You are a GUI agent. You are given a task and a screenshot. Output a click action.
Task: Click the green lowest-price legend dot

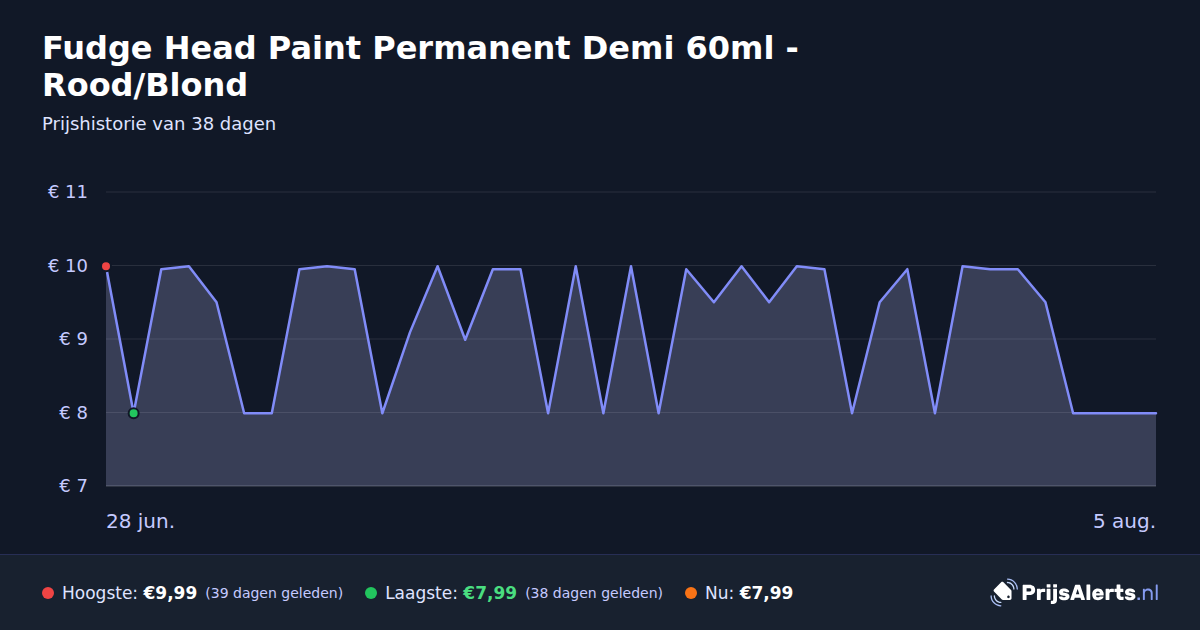coord(371,593)
